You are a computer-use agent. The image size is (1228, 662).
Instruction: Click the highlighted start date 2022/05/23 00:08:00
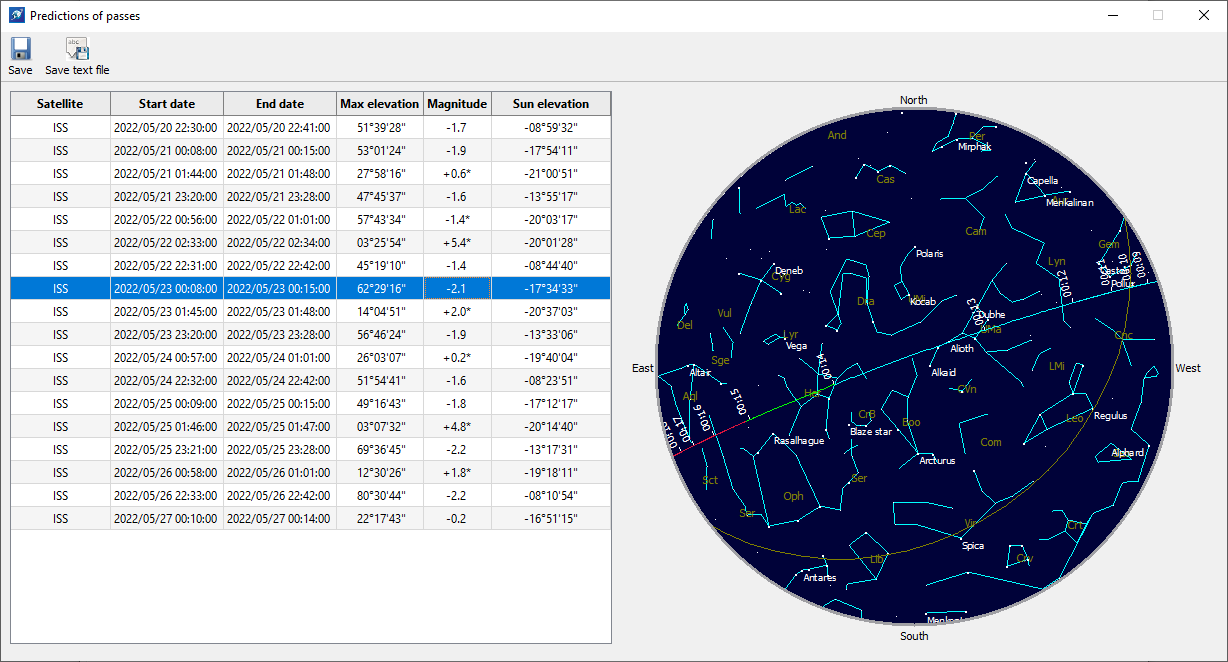click(x=165, y=288)
